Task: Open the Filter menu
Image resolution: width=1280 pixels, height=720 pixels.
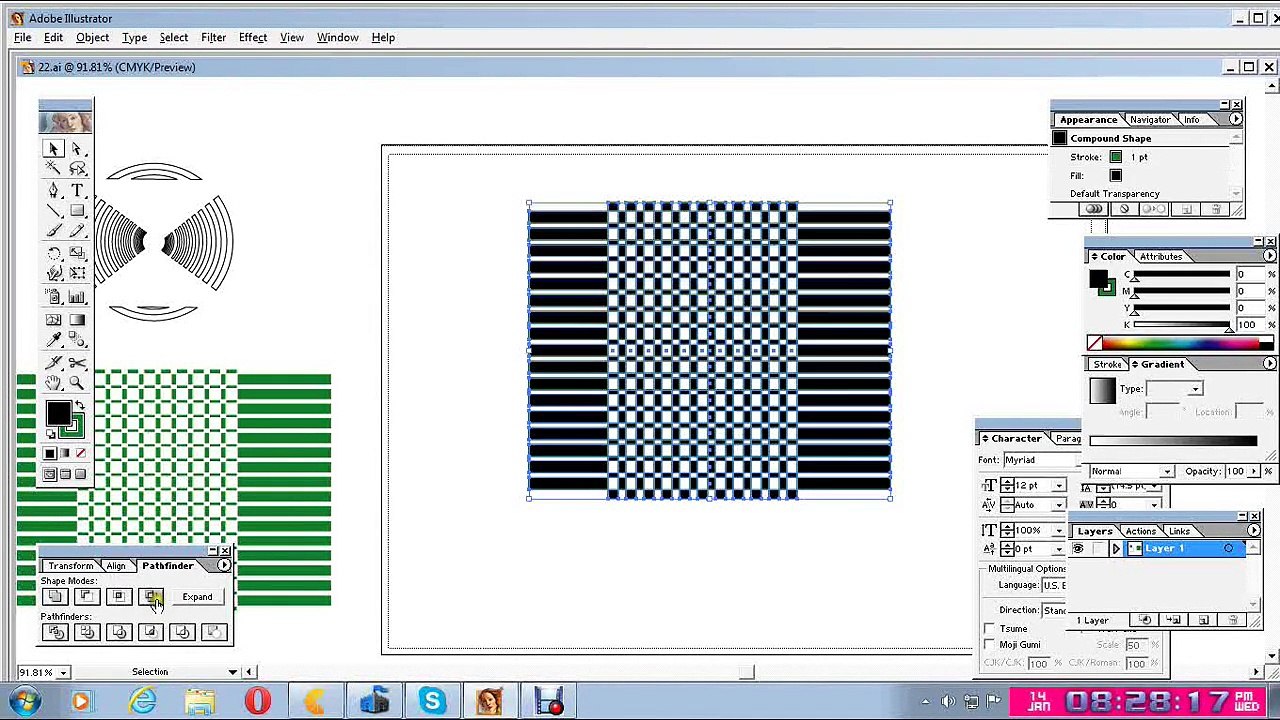Action: pyautogui.click(x=213, y=38)
